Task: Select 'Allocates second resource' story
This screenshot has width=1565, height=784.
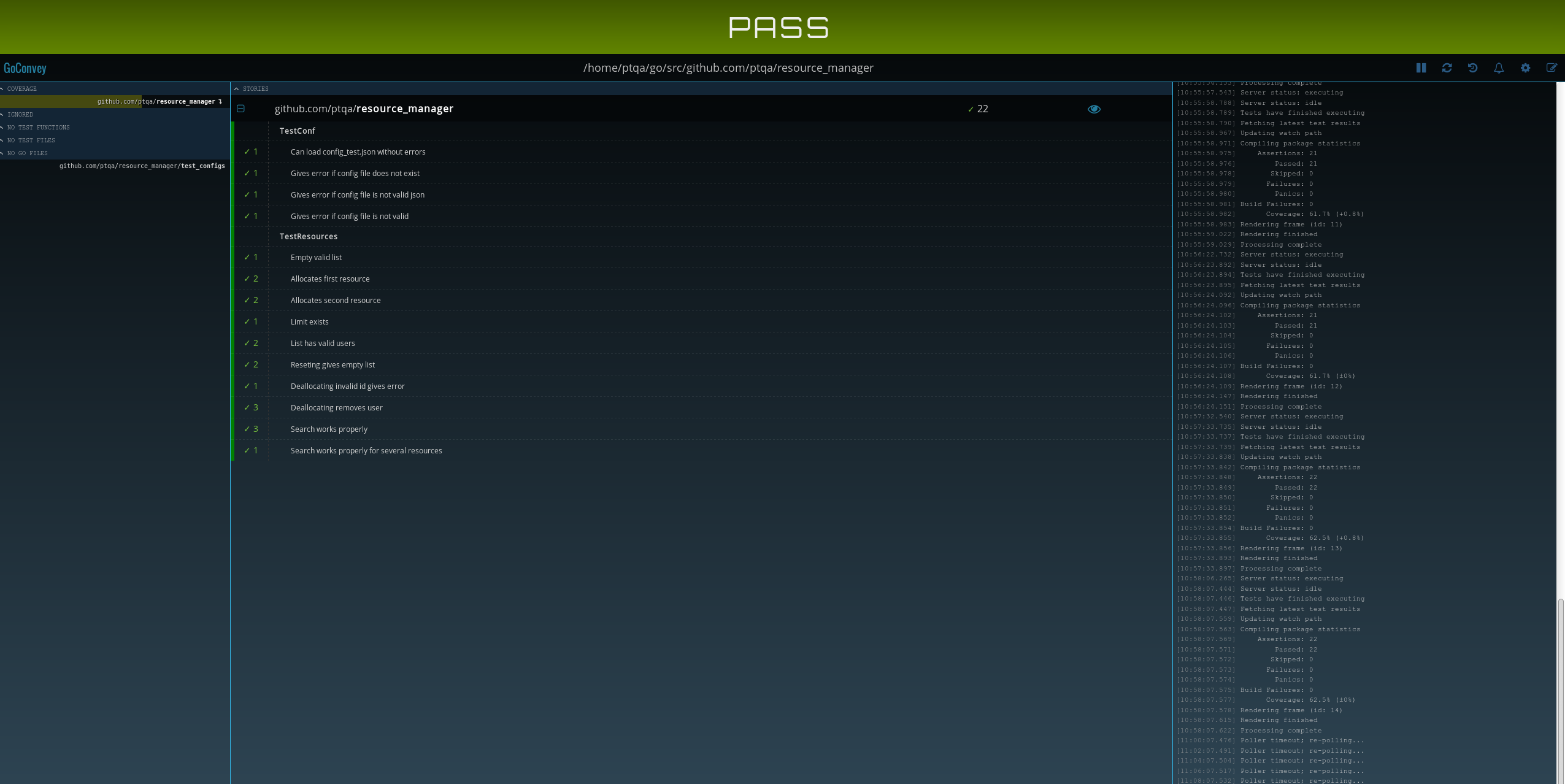Action: [336, 301]
